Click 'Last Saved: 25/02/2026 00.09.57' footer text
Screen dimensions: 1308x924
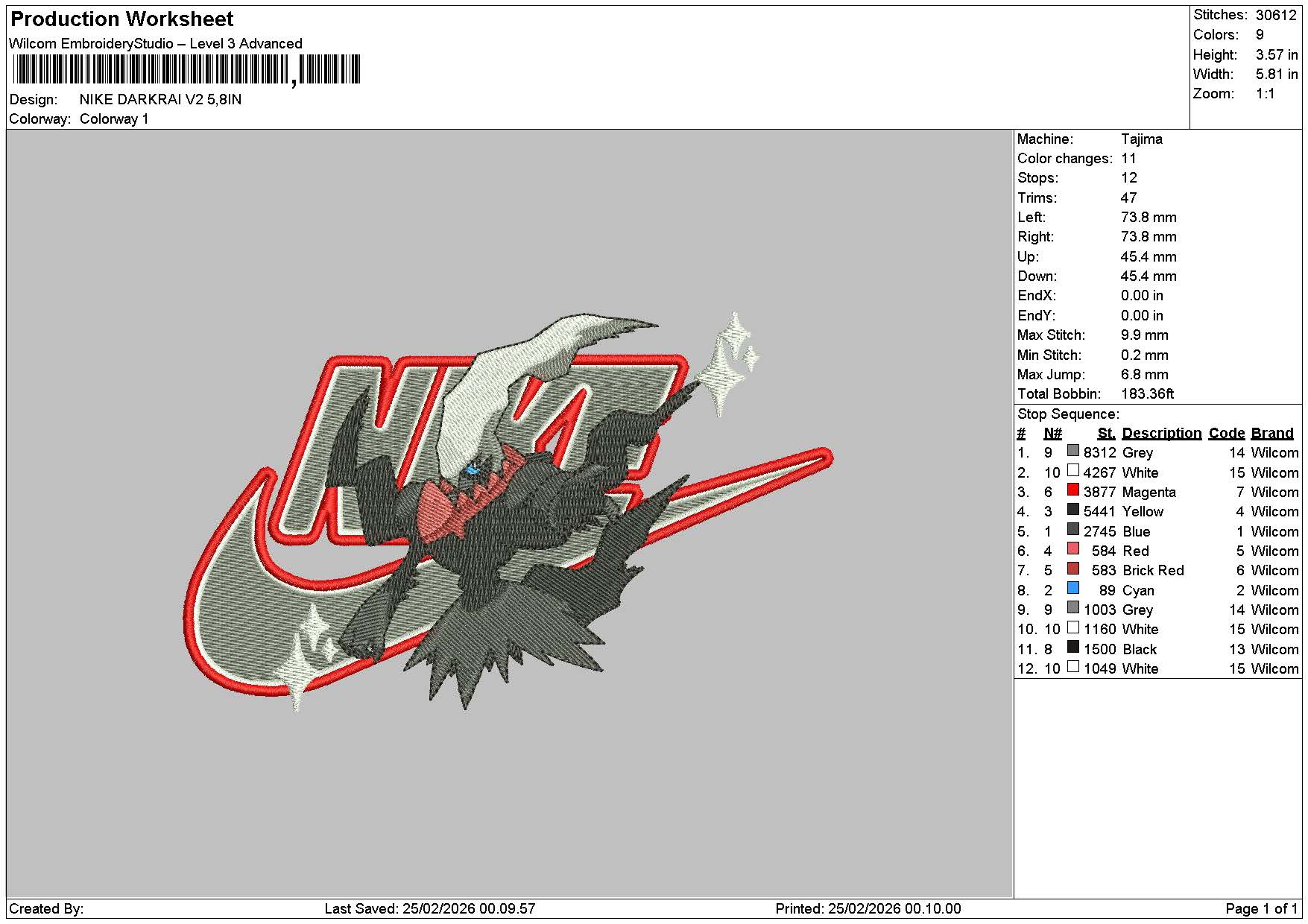(x=430, y=909)
